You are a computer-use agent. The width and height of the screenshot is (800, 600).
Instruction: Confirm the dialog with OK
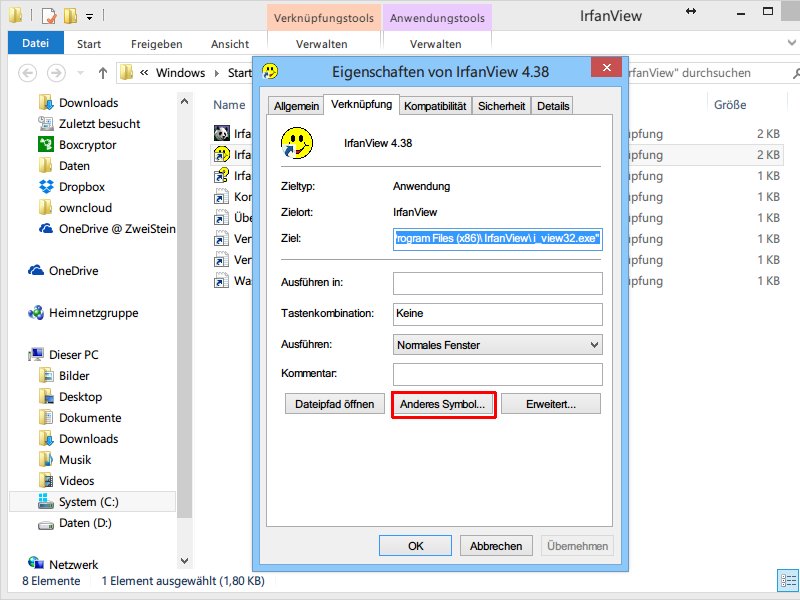pos(415,546)
